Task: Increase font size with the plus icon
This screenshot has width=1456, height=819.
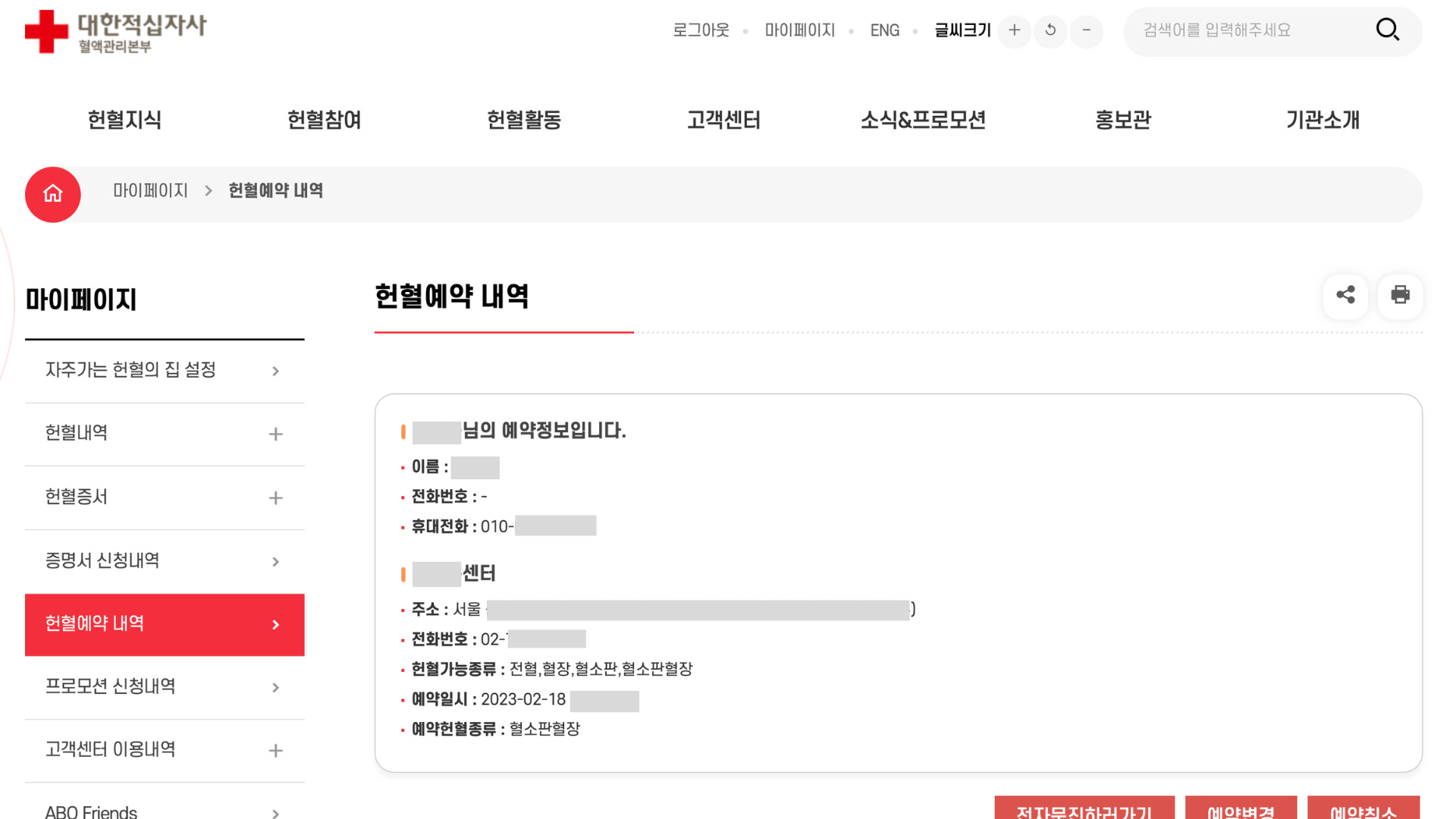Action: pyautogui.click(x=1014, y=31)
